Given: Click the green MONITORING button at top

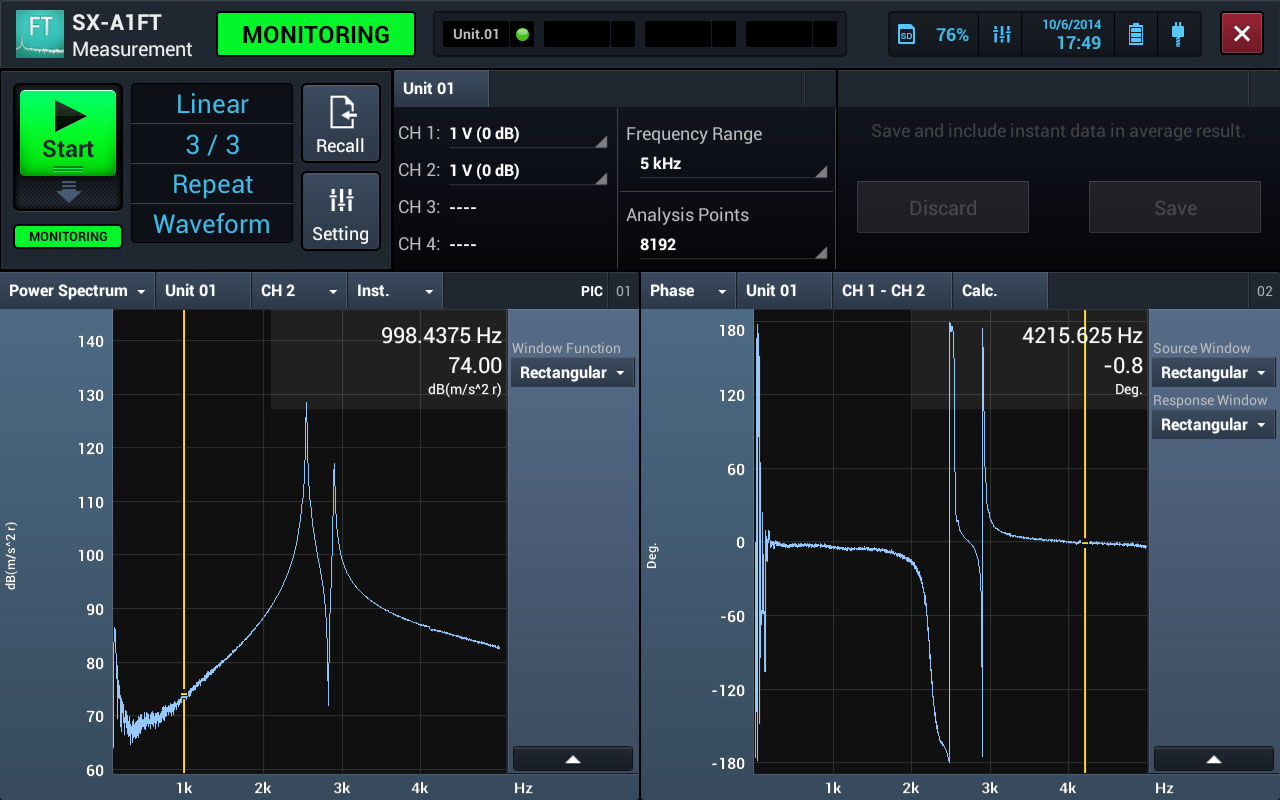Looking at the screenshot, I should point(315,35).
